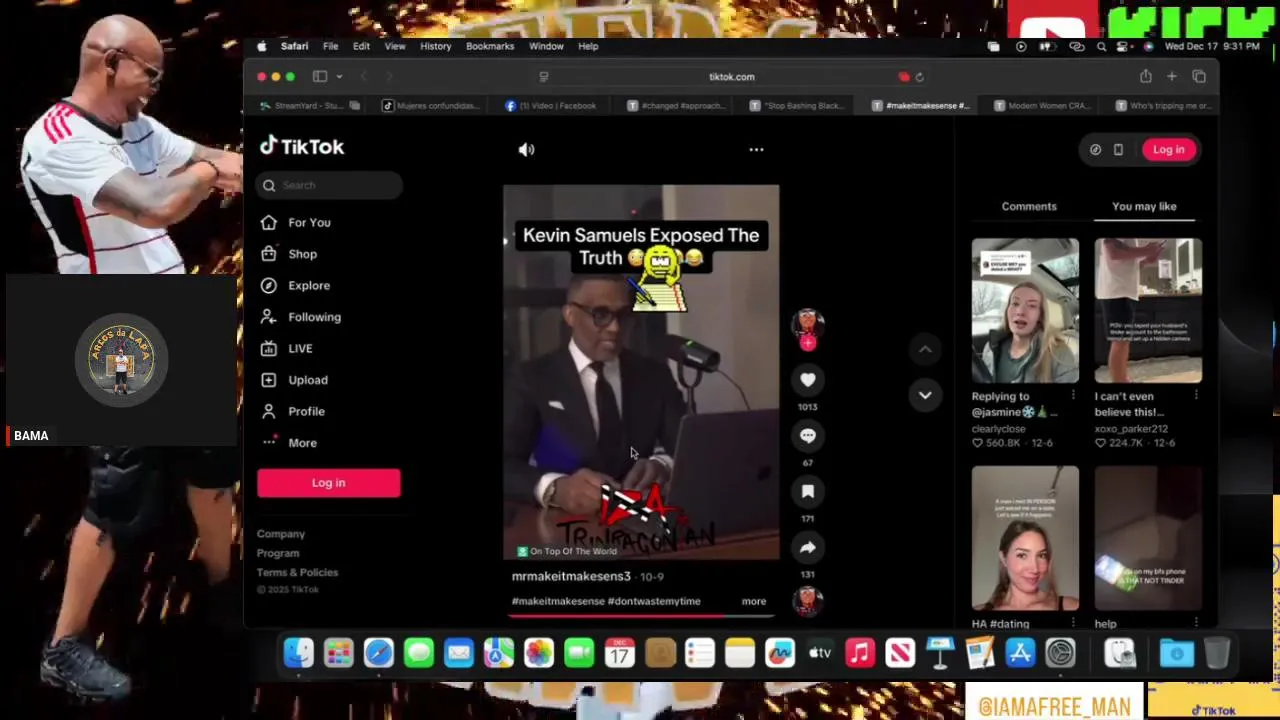Click the Log in button at top right
Viewport: 1280px width, 720px height.
coord(1168,150)
